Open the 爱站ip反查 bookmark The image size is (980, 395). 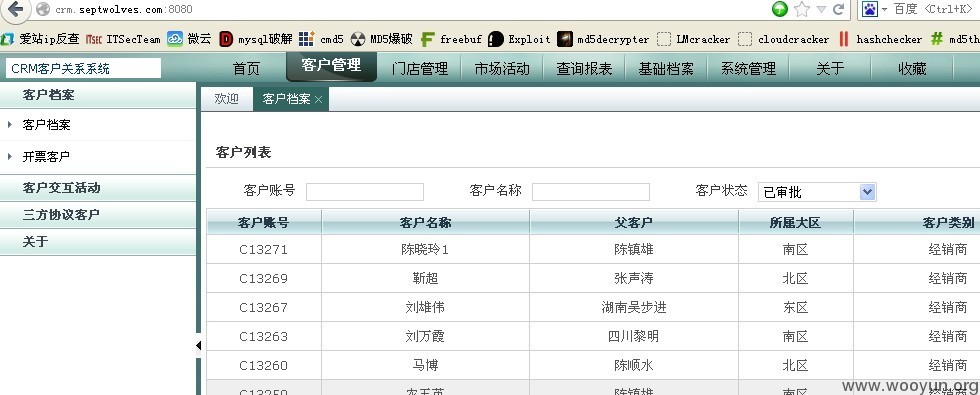41,39
